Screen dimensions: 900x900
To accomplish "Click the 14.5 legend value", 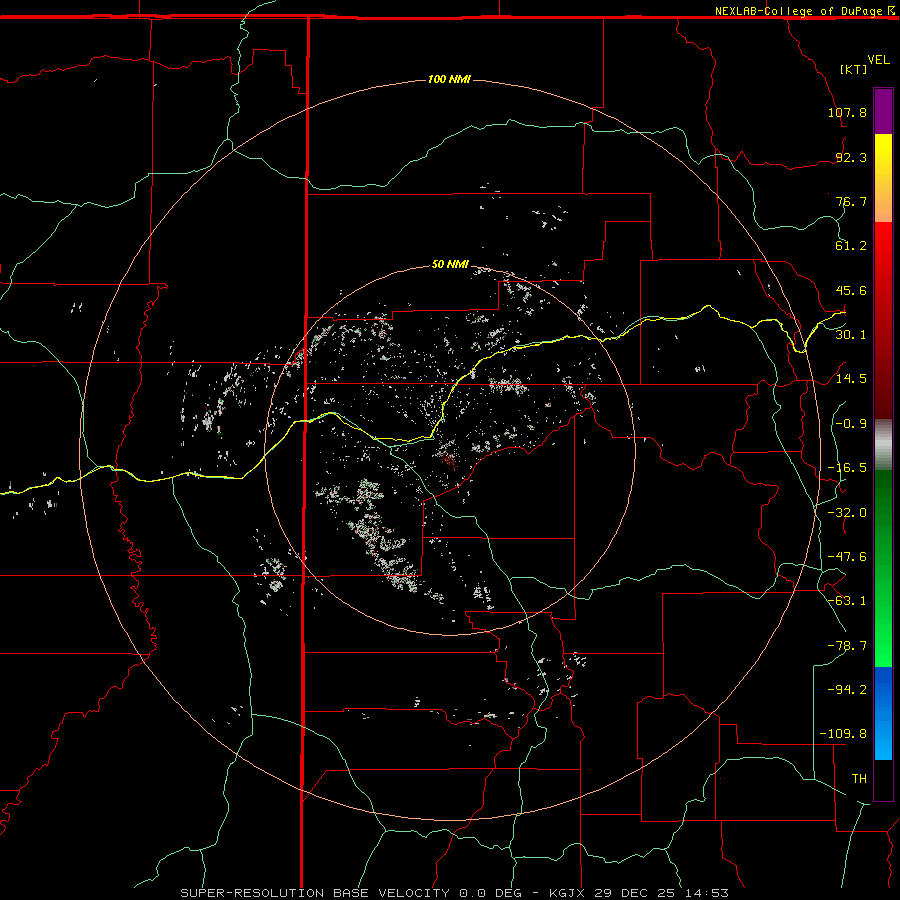I will tap(851, 379).
